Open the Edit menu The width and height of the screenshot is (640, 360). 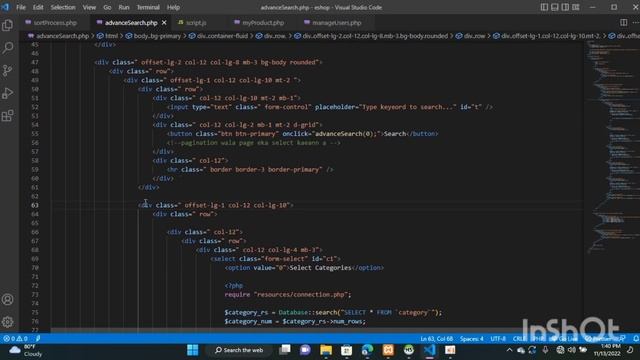click(x=38, y=7)
